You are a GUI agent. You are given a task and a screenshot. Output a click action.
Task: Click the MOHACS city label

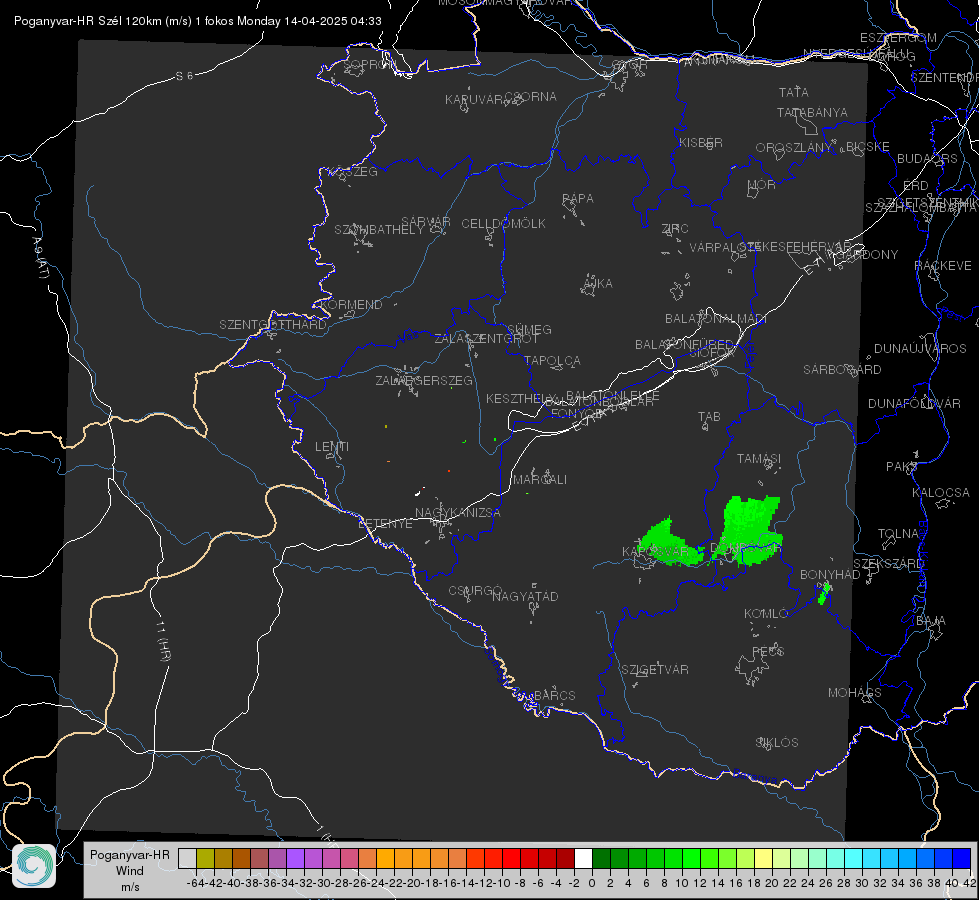coord(855,693)
